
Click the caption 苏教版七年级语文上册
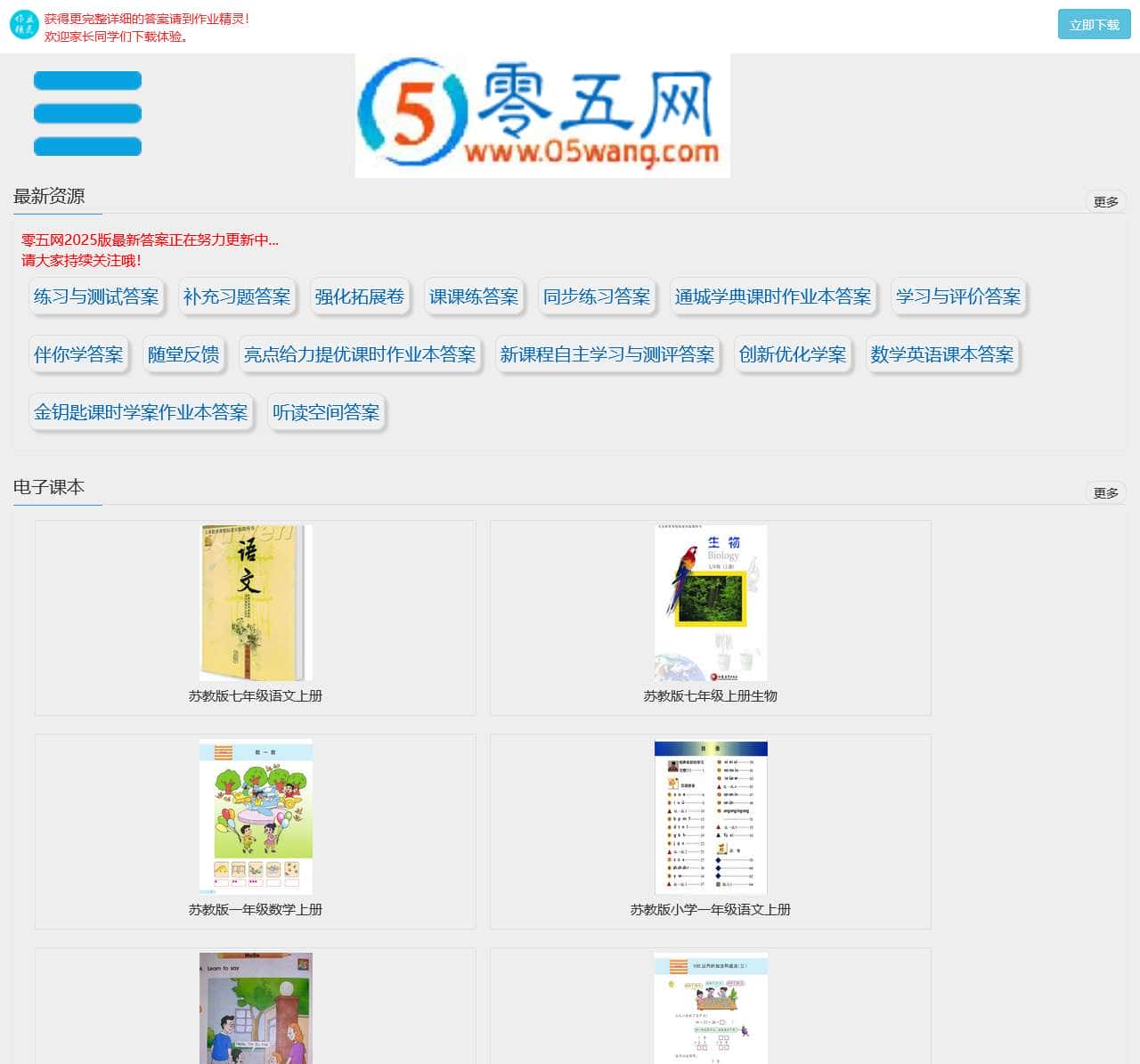[x=256, y=696]
